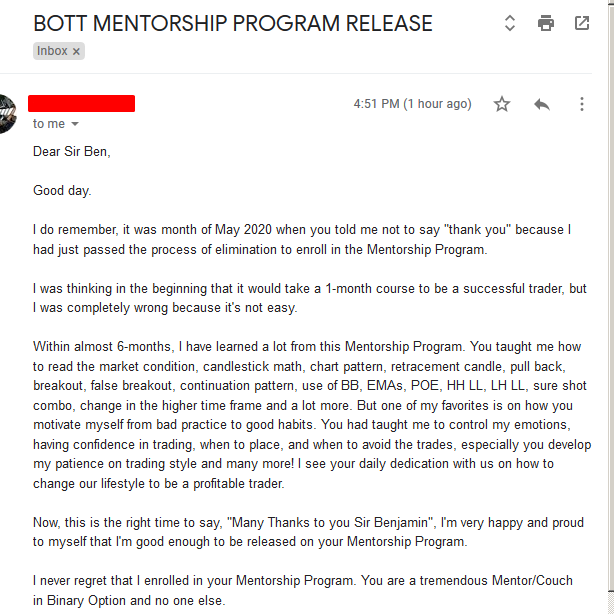Expand recipient details next to "to me"
This screenshot has height=614, width=614.
[x=75, y=124]
